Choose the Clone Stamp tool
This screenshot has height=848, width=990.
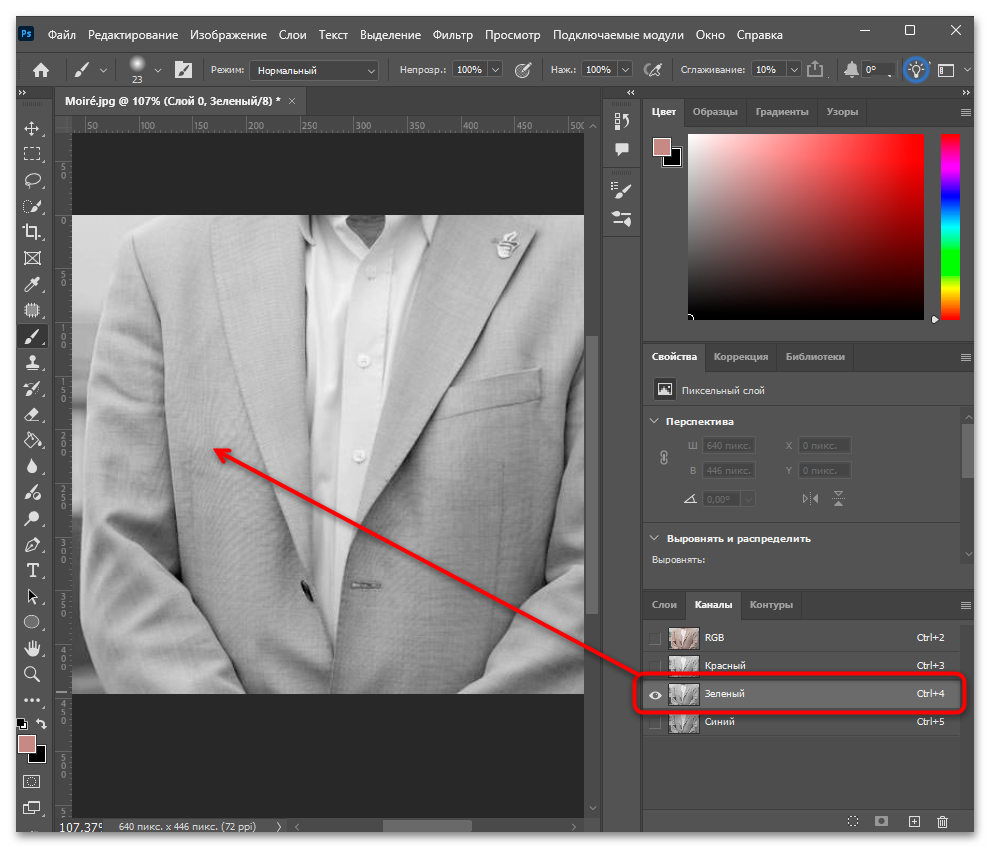click(x=32, y=362)
